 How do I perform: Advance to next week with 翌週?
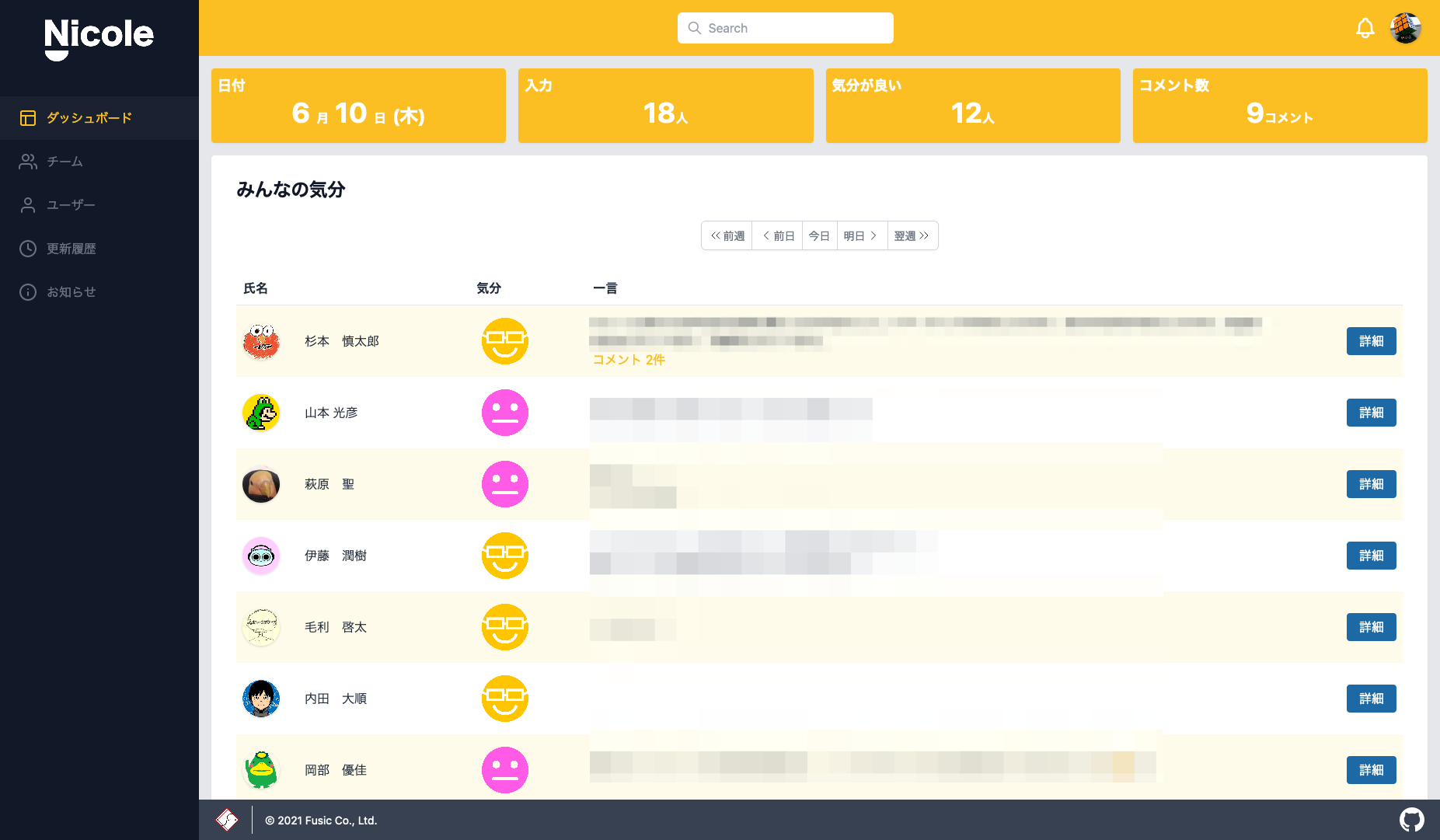[912, 236]
